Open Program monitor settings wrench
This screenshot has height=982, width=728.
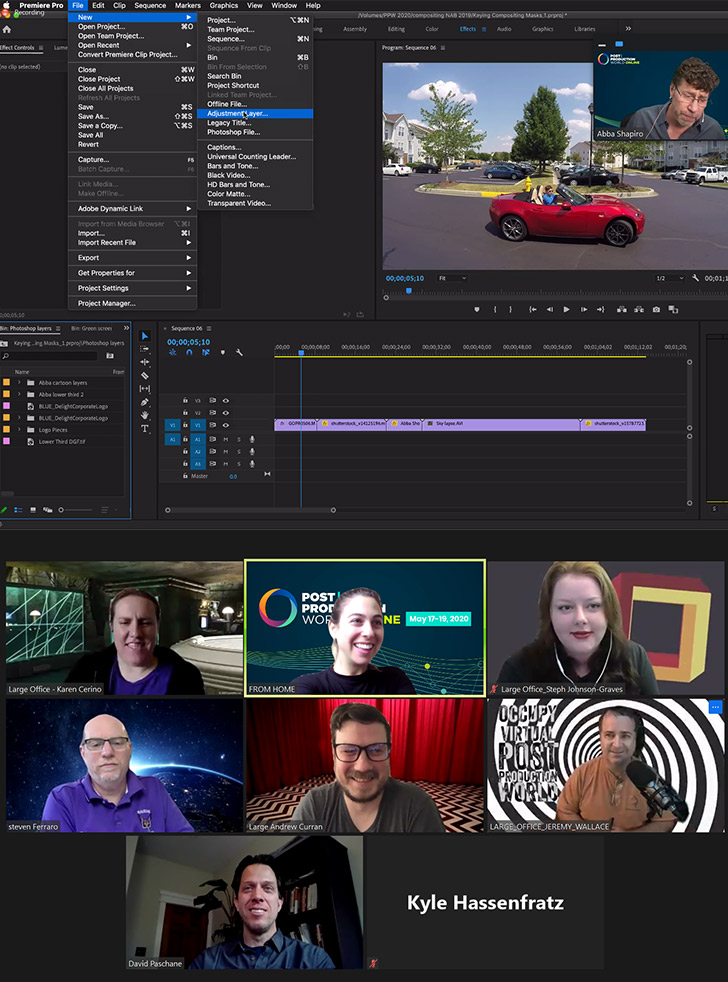695,277
